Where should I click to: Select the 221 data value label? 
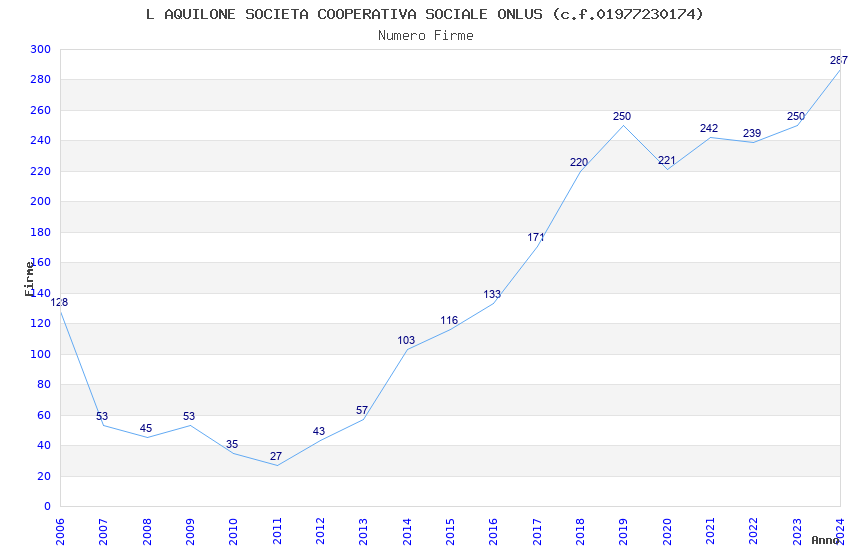(x=667, y=160)
